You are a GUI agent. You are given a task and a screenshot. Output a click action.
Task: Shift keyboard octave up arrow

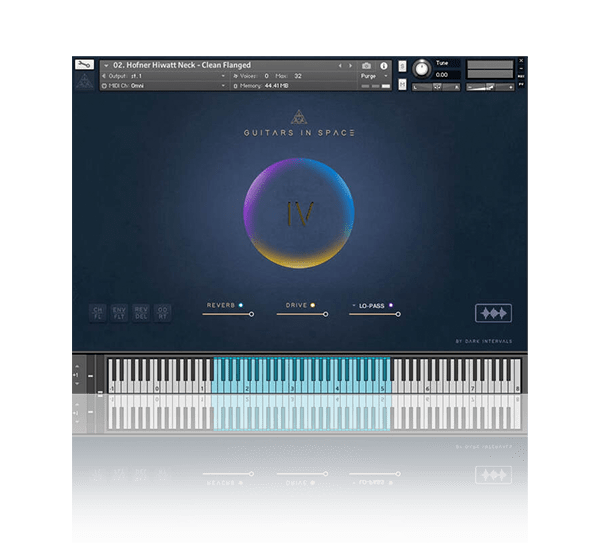(x=77, y=367)
